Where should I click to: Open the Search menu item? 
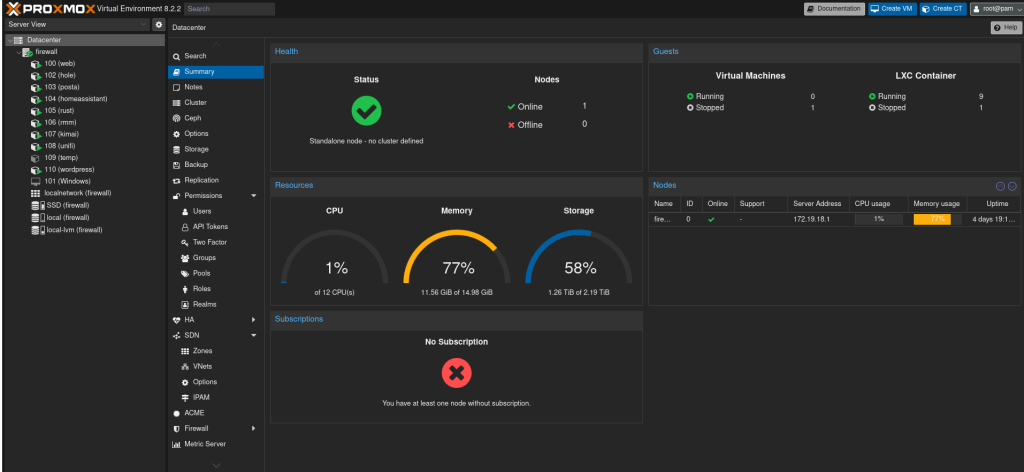(x=216, y=56)
